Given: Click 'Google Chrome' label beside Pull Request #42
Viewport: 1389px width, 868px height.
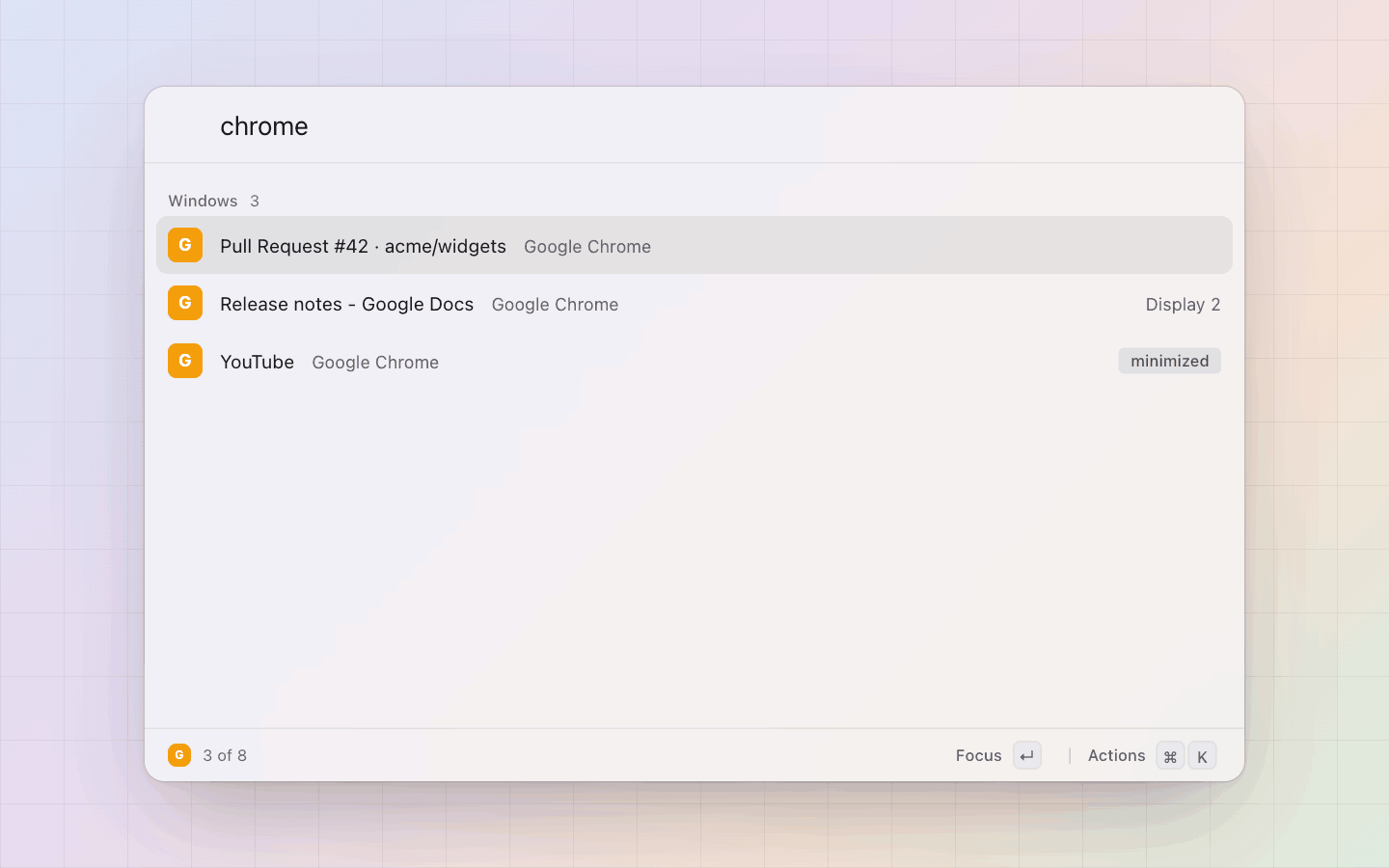Looking at the screenshot, I should 587,247.
